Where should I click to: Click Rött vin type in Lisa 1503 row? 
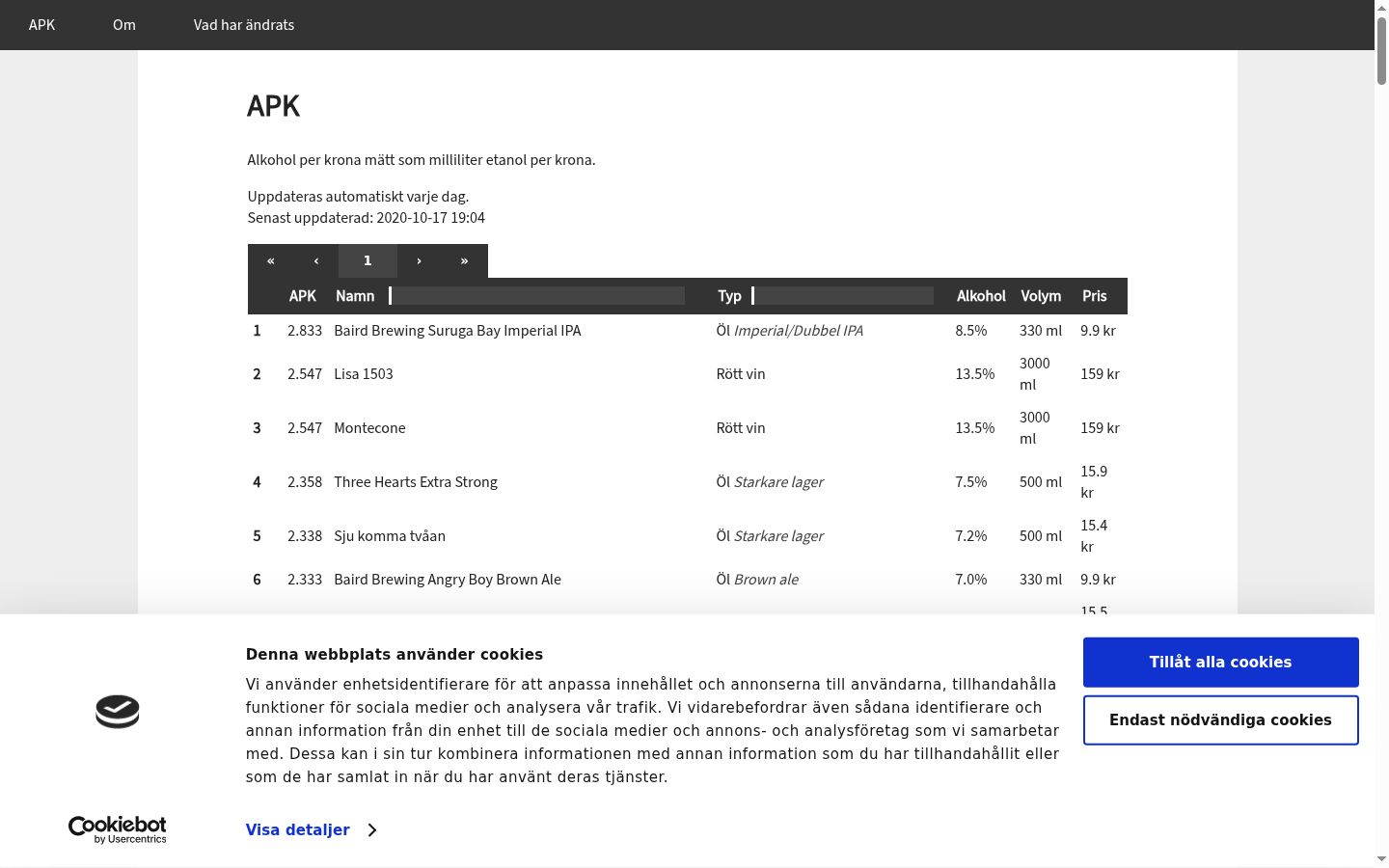(x=741, y=374)
